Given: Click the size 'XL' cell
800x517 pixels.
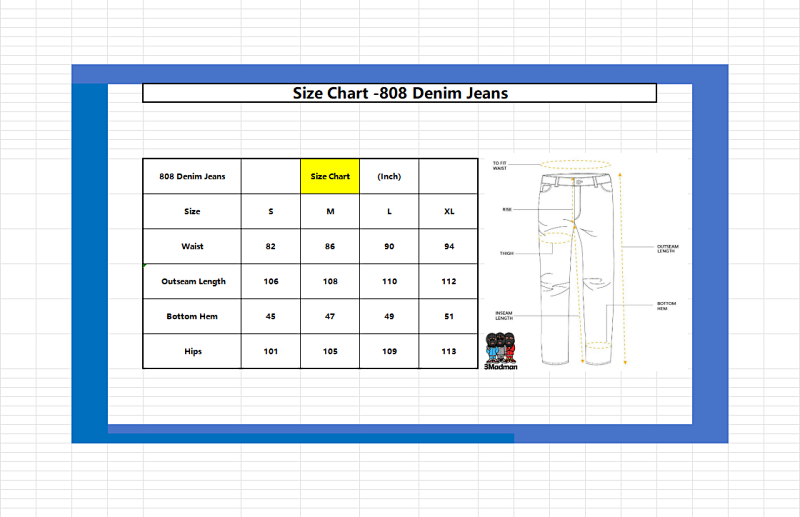Looking at the screenshot, I should pyautogui.click(x=448, y=211).
